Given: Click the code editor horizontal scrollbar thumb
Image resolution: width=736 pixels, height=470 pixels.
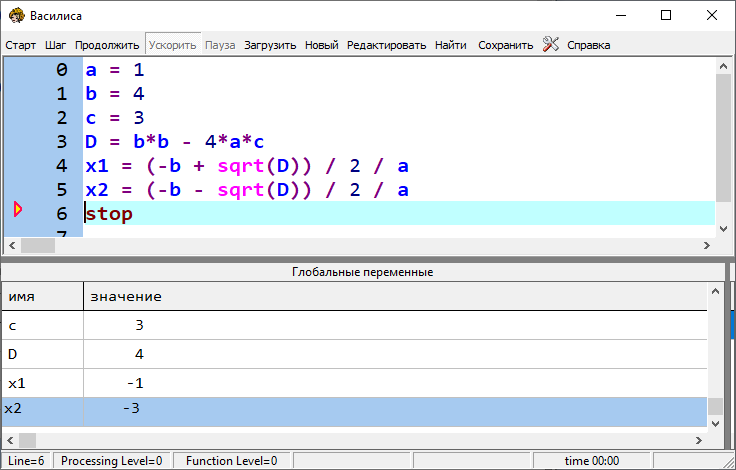Looking at the screenshot, I should [38, 245].
